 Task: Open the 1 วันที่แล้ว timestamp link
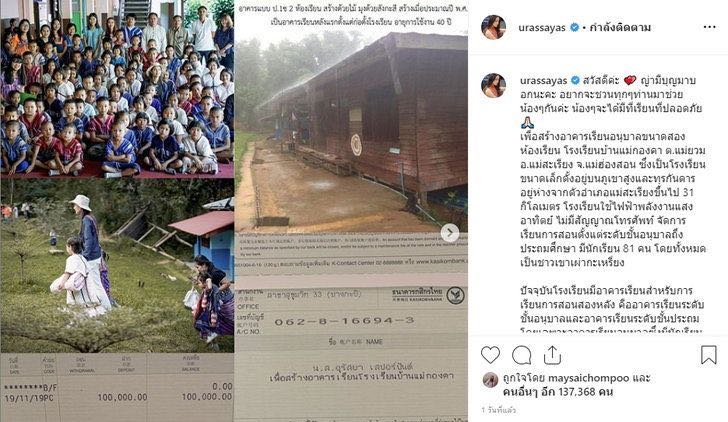coord(499,410)
